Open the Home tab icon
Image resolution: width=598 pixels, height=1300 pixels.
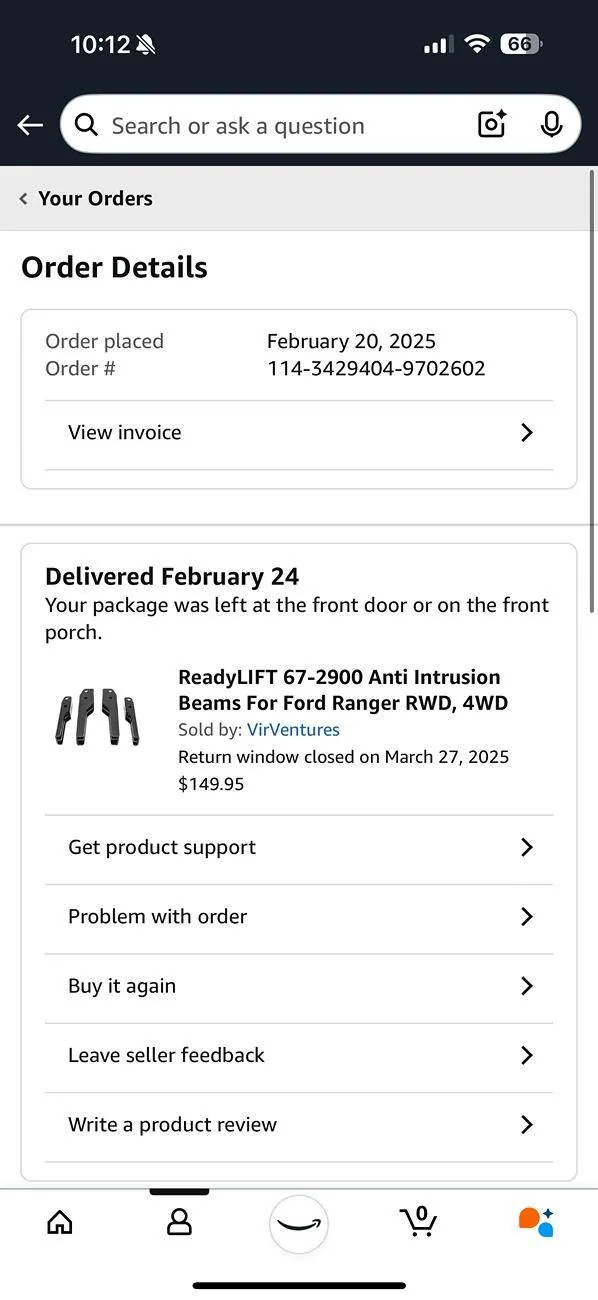pyautogui.click(x=59, y=1221)
